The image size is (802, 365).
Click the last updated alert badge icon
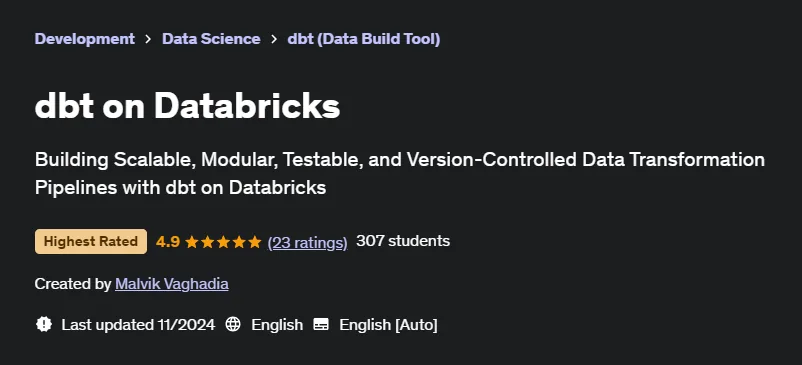(44, 324)
